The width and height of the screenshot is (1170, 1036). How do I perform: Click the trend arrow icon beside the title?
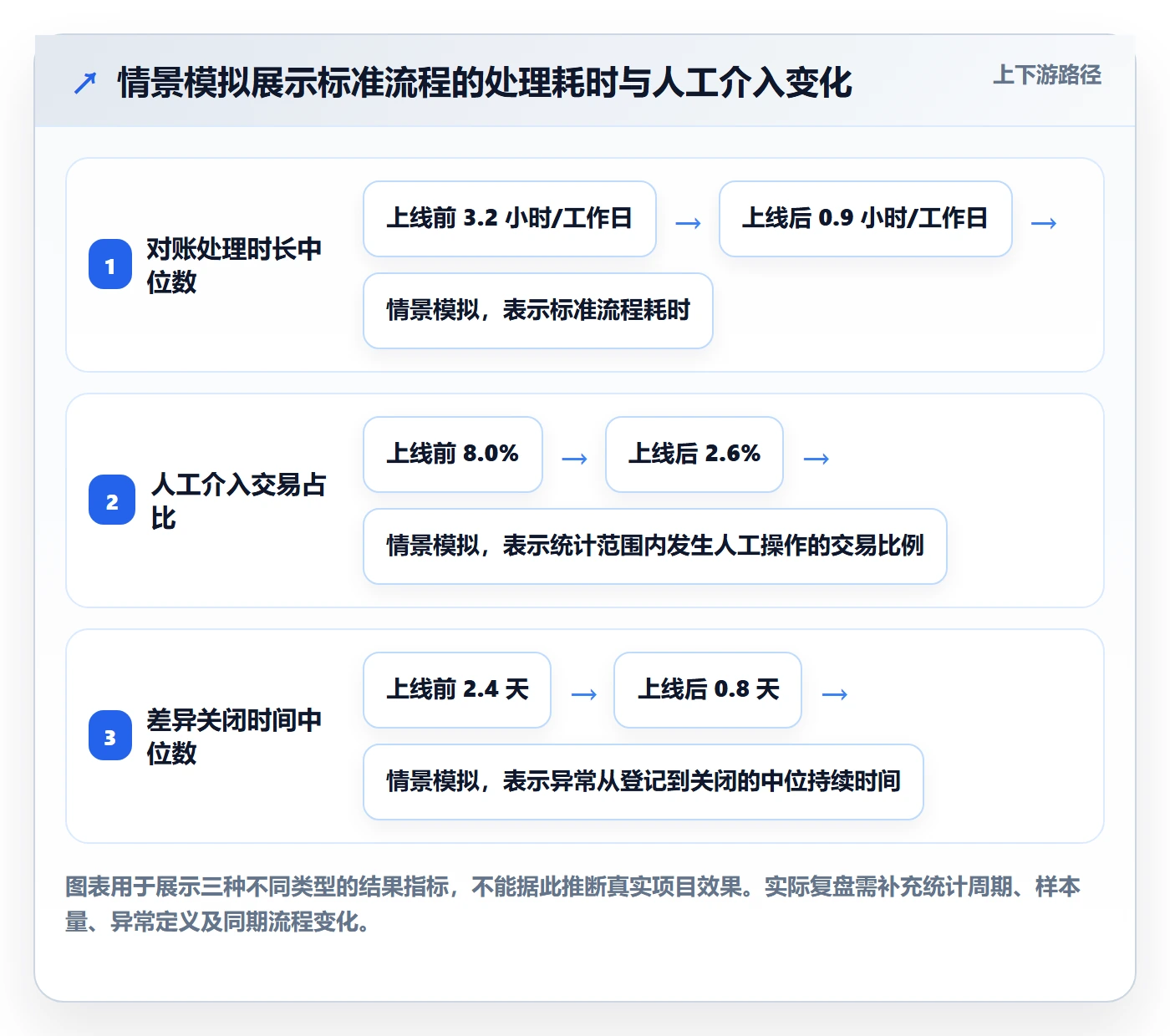[85, 83]
